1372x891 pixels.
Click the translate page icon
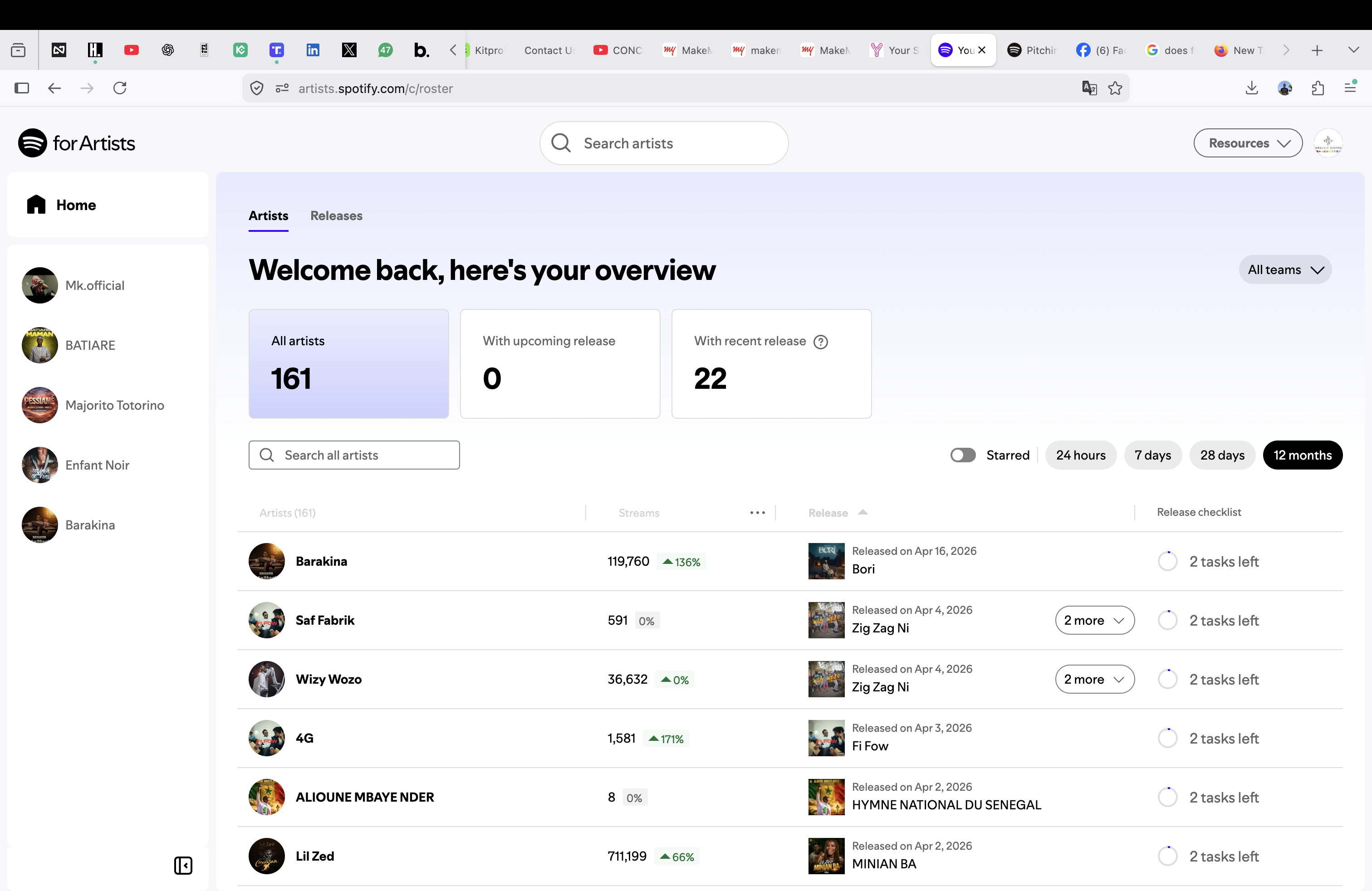tap(1089, 88)
